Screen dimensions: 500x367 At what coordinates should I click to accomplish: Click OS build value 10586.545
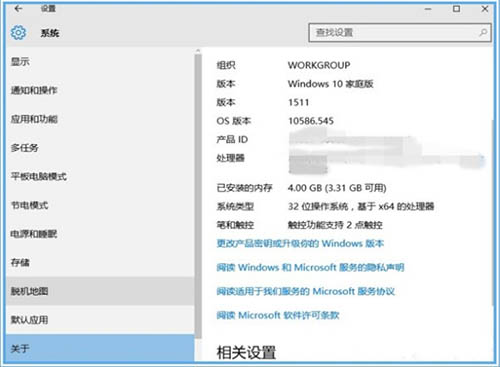tap(311, 121)
